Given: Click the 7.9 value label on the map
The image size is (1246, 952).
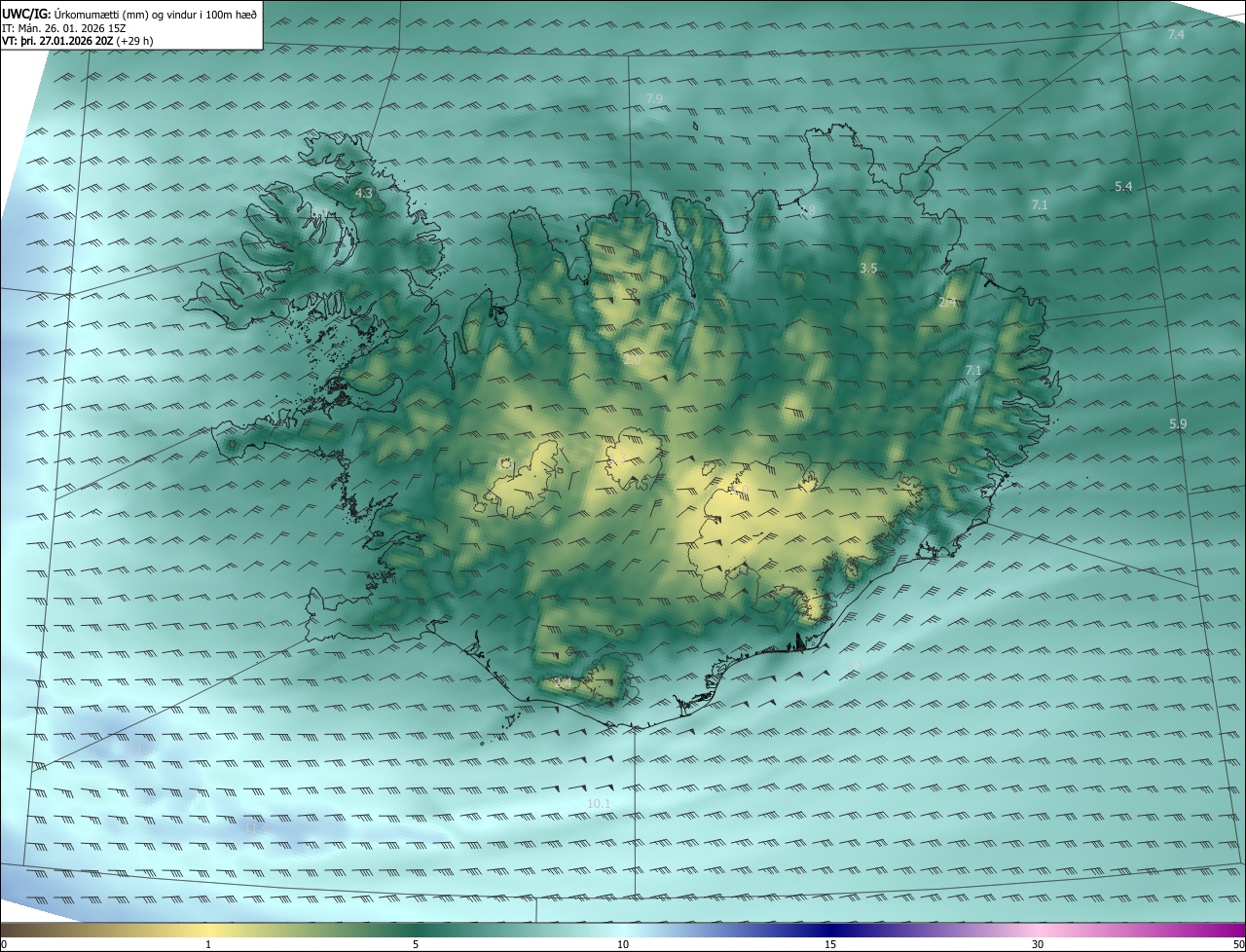Looking at the screenshot, I should coord(654,99).
